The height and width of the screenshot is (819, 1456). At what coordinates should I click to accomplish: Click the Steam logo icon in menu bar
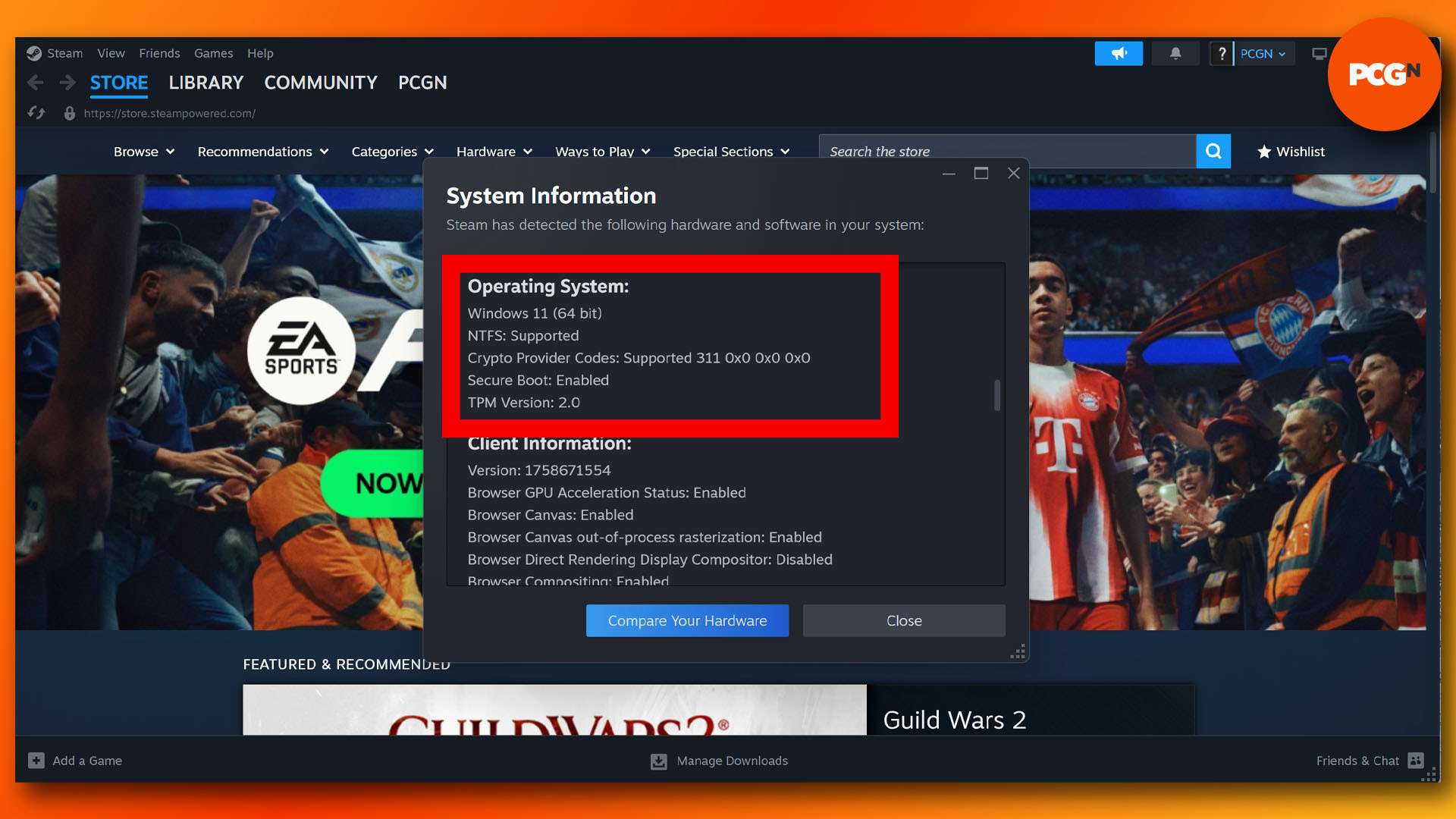(x=34, y=53)
